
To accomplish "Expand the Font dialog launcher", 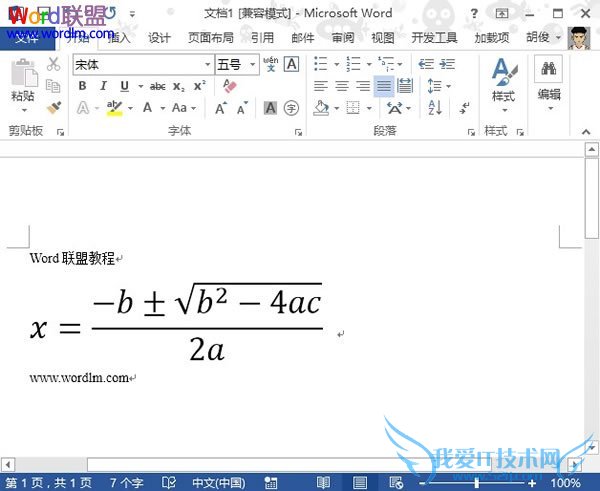I will pyautogui.click(x=298, y=132).
